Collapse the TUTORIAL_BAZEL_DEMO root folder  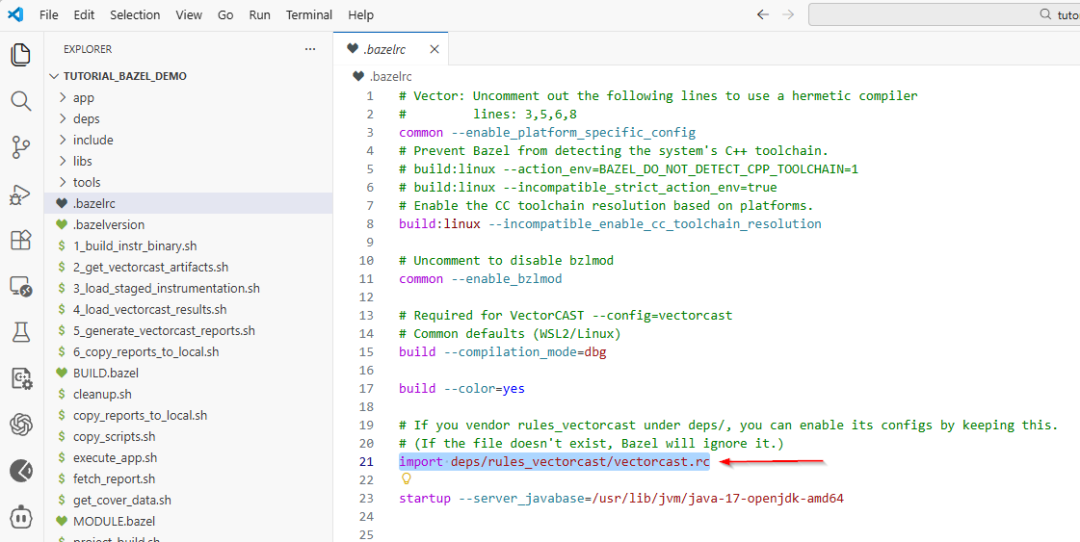point(188,76)
